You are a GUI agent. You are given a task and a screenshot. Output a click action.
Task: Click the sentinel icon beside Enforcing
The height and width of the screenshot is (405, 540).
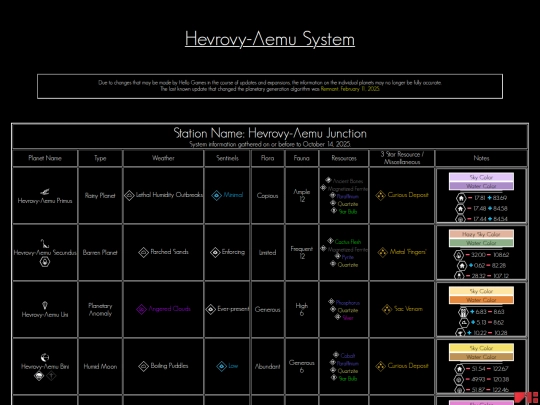[215, 252]
